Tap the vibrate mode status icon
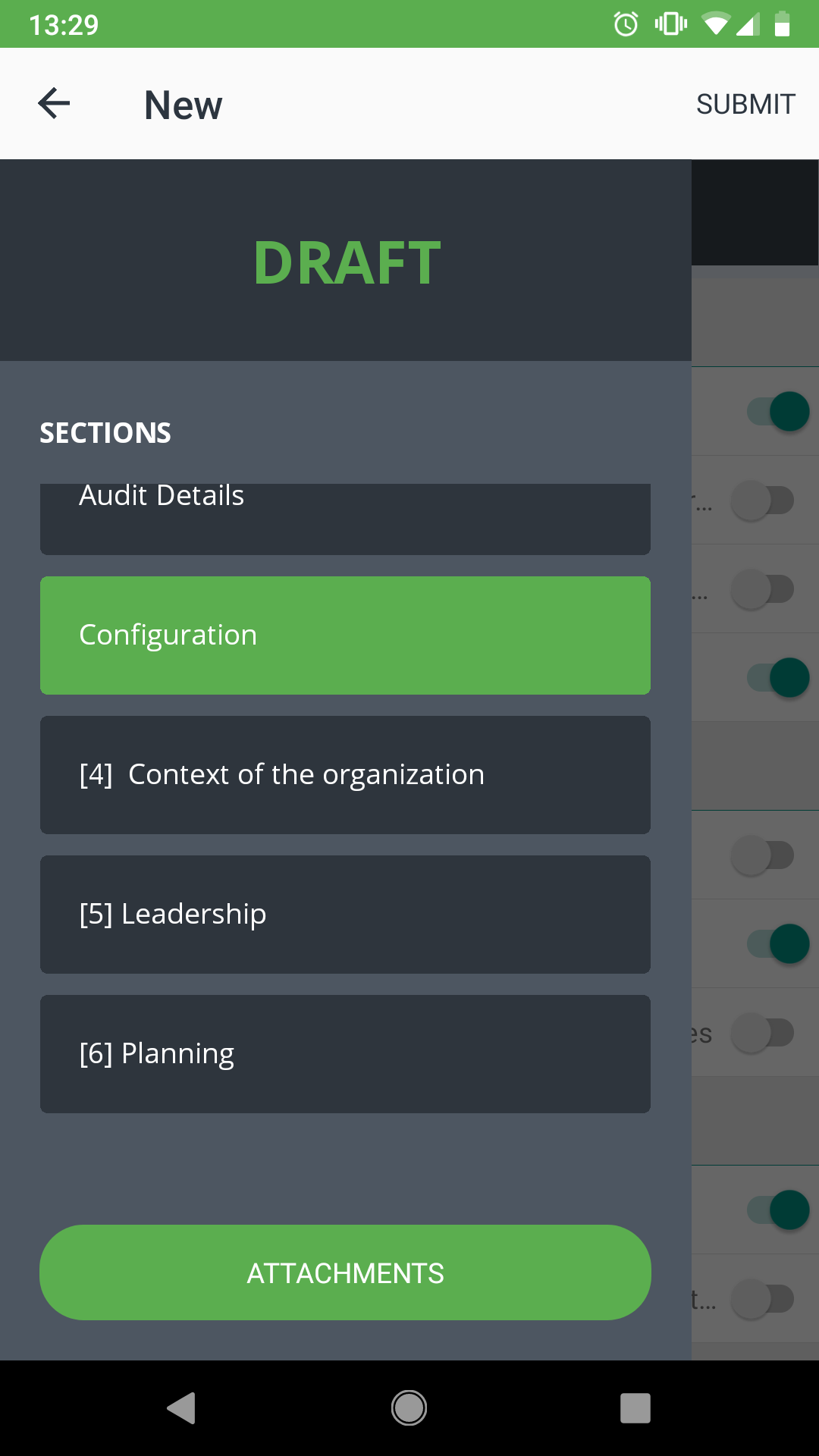Screen dimensions: 819x1456 pyautogui.click(x=670, y=24)
